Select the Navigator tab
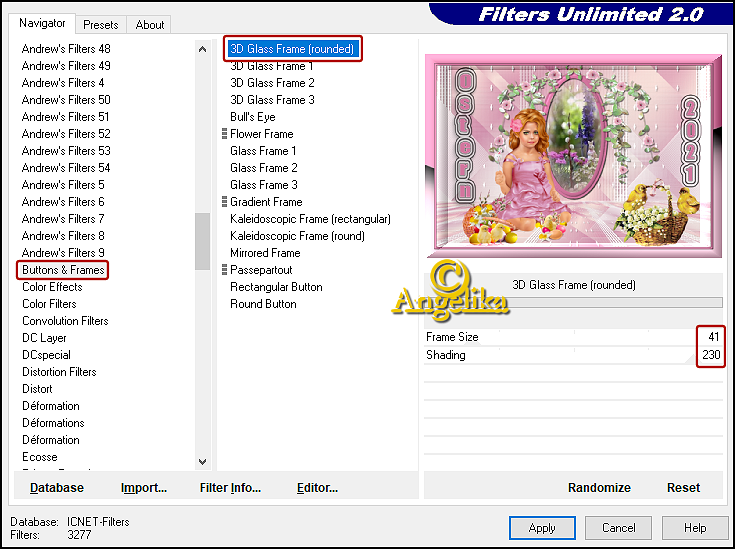This screenshot has width=735, height=549. 42,23
